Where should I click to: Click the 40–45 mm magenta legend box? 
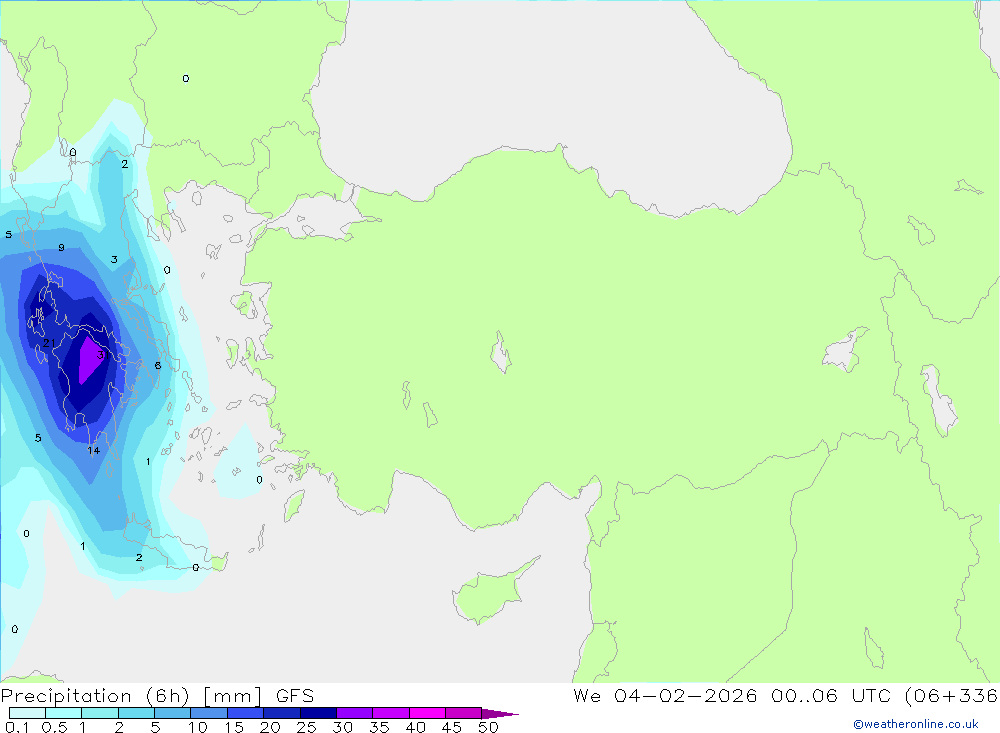click(427, 713)
